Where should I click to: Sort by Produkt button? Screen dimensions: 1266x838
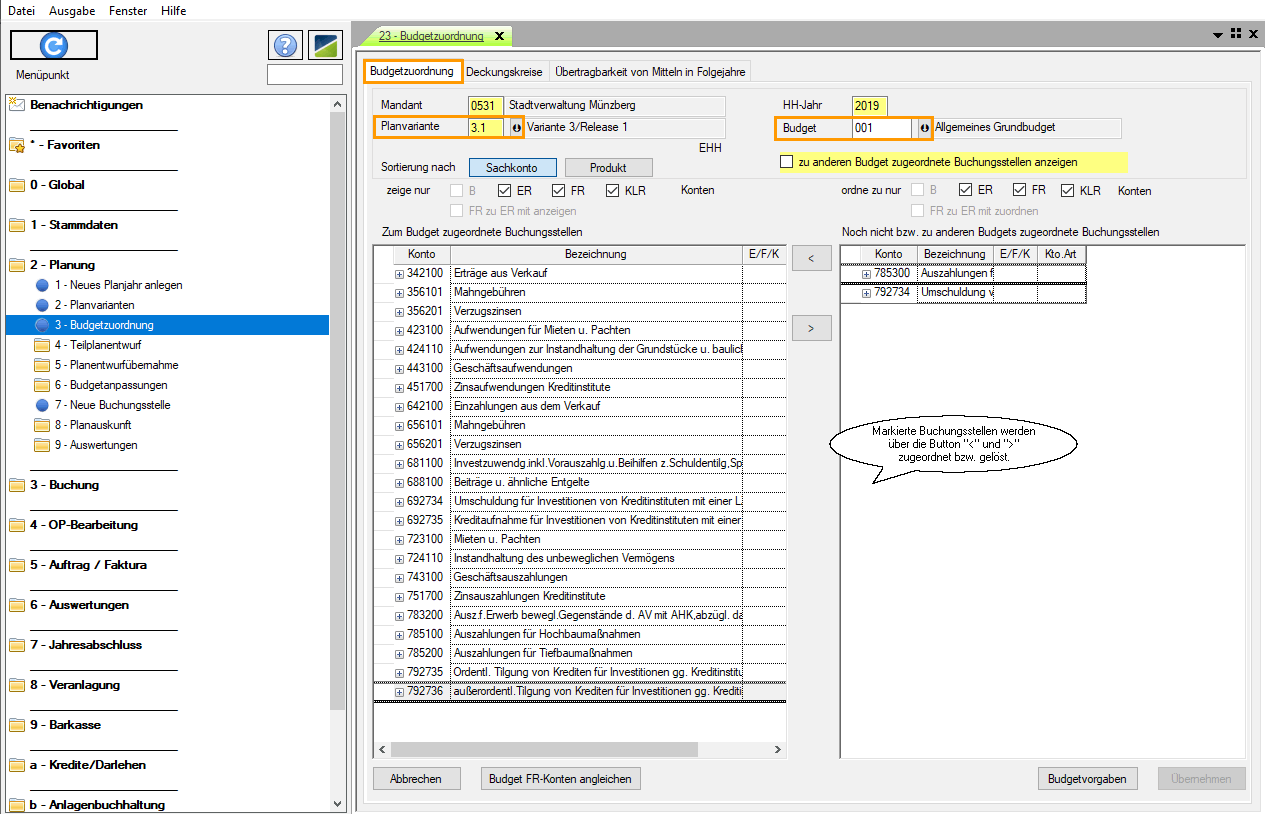pyautogui.click(x=608, y=168)
